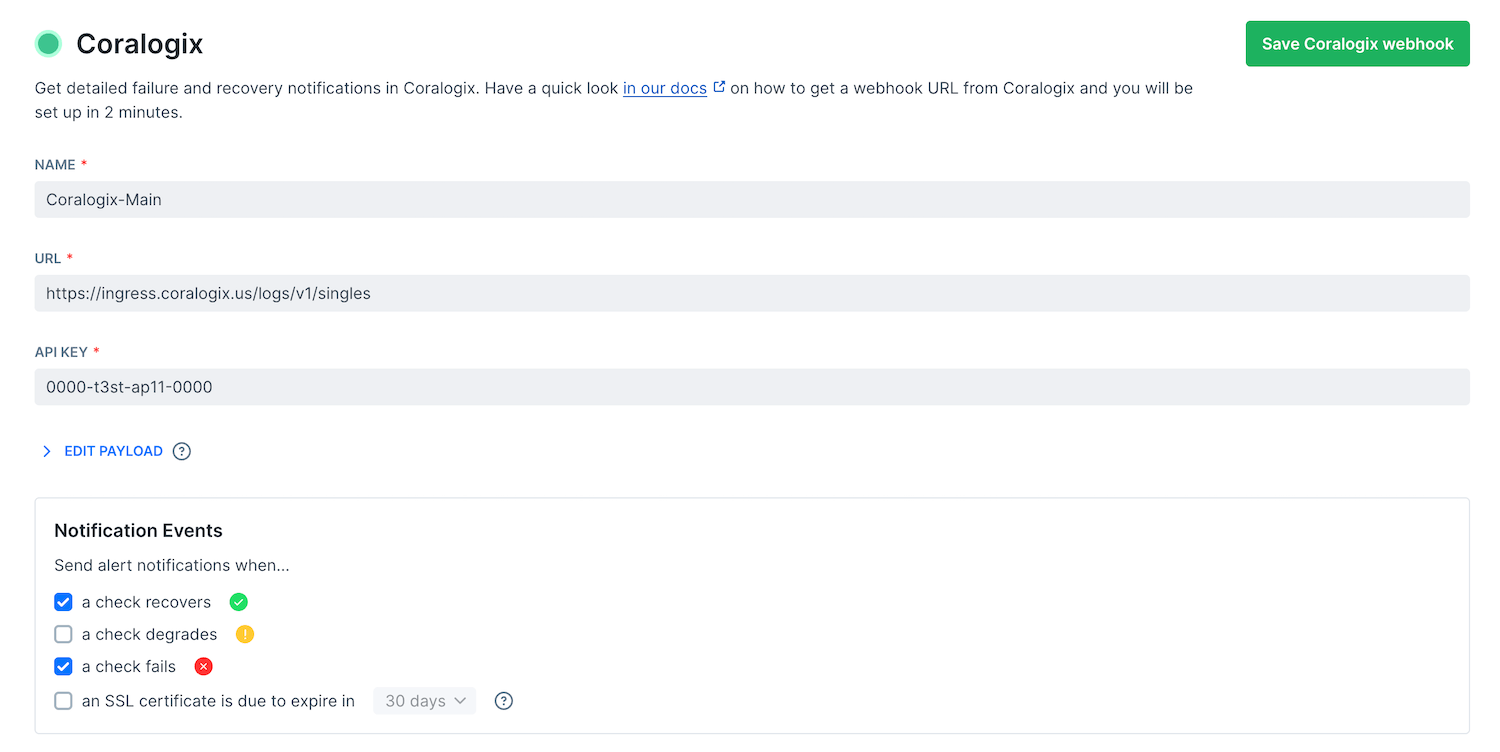Viewport: 1500px width, 752px height.
Task: Enable SSL certificate expiry notifications
Action: (x=63, y=701)
